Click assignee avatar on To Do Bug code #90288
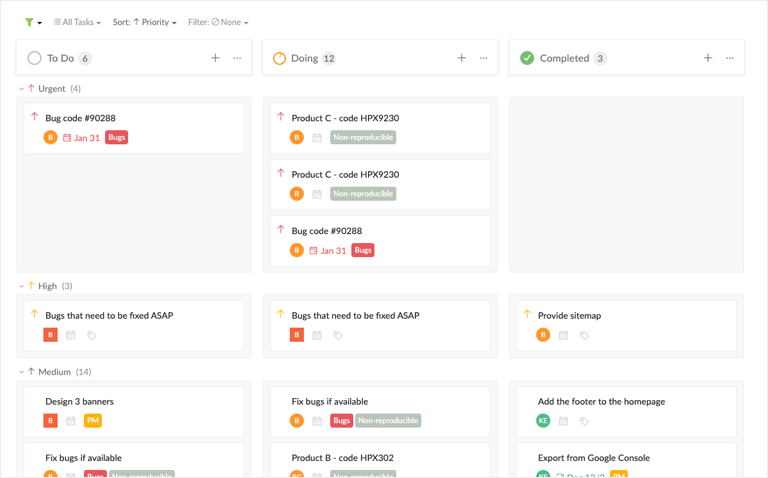 point(50,138)
